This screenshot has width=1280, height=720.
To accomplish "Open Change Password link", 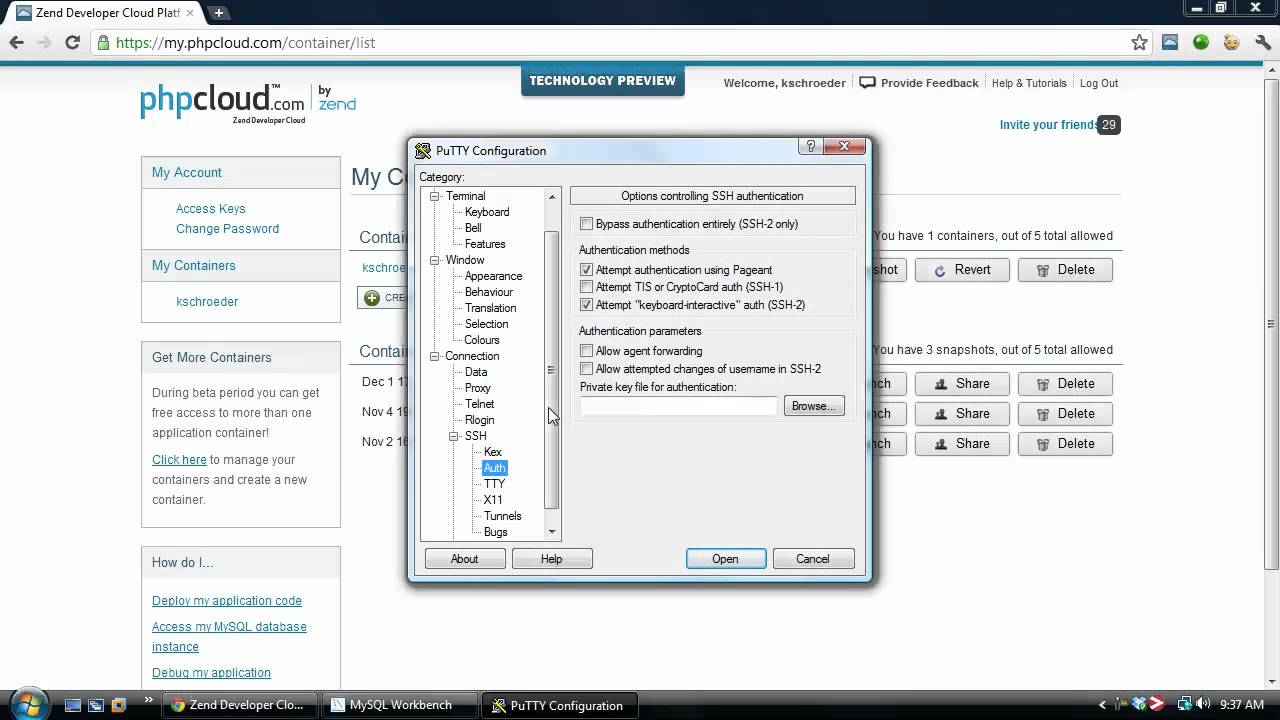I will click(228, 229).
